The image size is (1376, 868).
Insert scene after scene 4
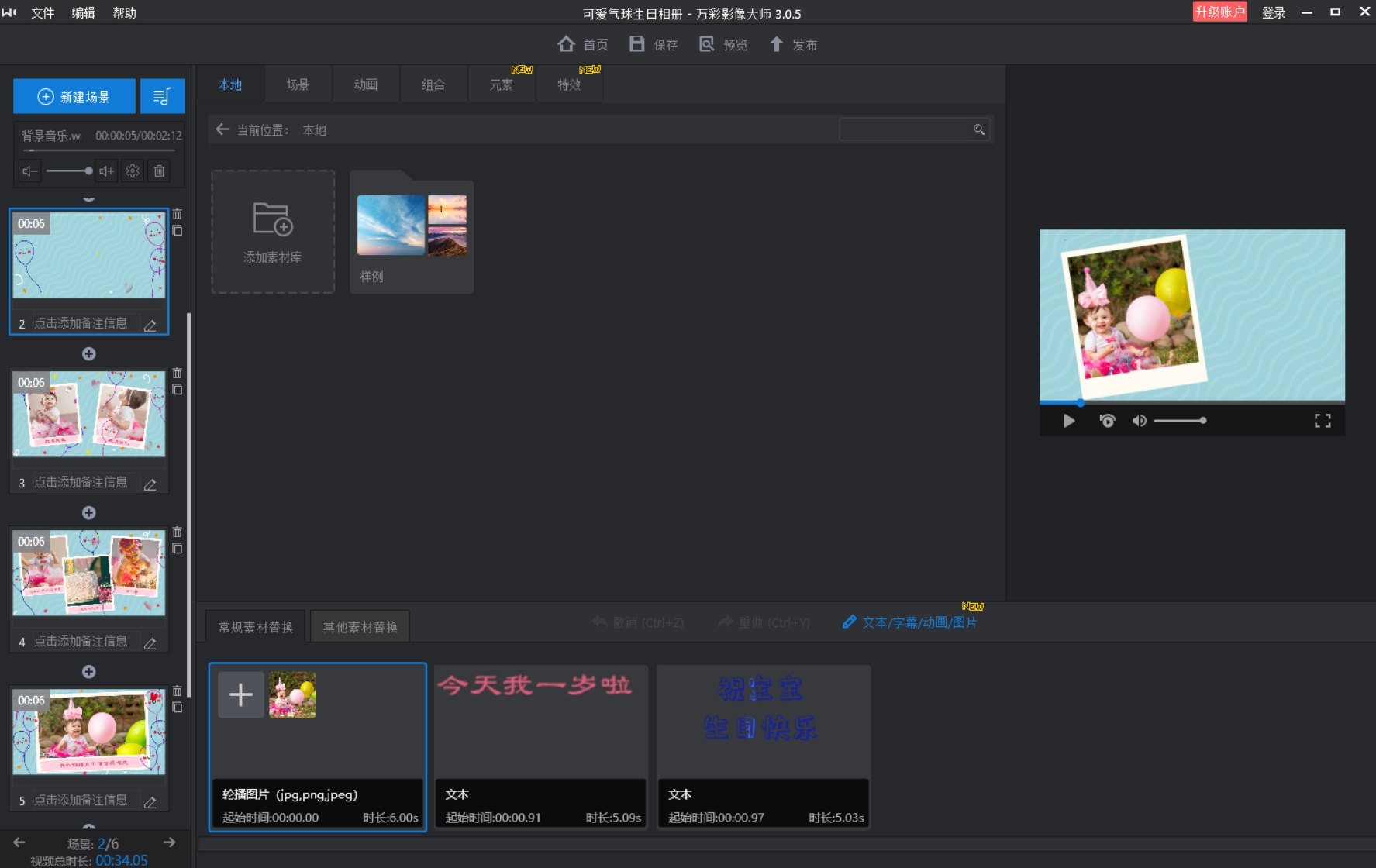(x=89, y=672)
